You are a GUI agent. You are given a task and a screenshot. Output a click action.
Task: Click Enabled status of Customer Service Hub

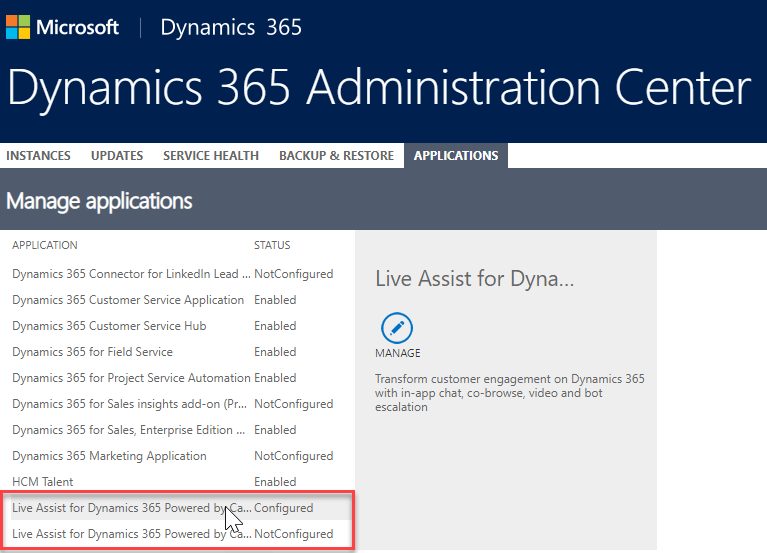[275, 326]
